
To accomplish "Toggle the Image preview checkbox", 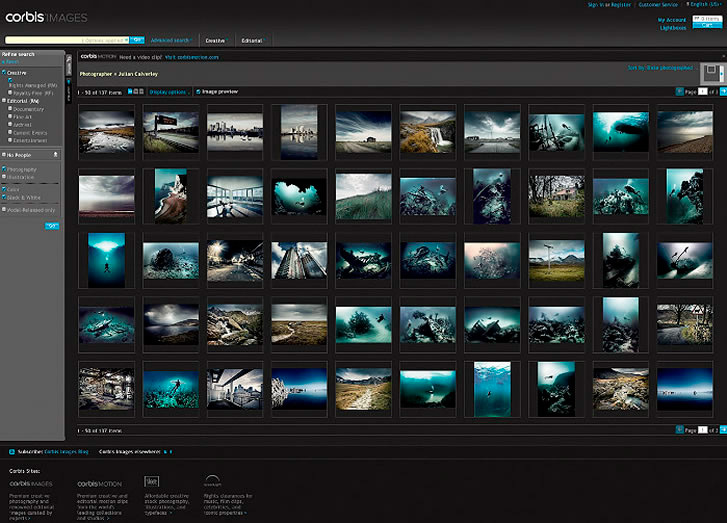I will [x=198, y=92].
